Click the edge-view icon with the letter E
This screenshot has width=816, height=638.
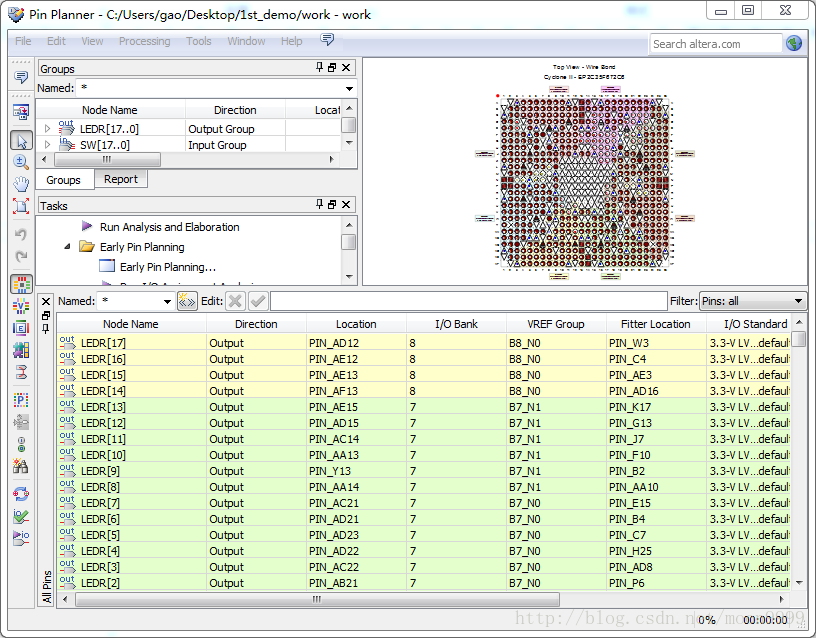pos(21,328)
